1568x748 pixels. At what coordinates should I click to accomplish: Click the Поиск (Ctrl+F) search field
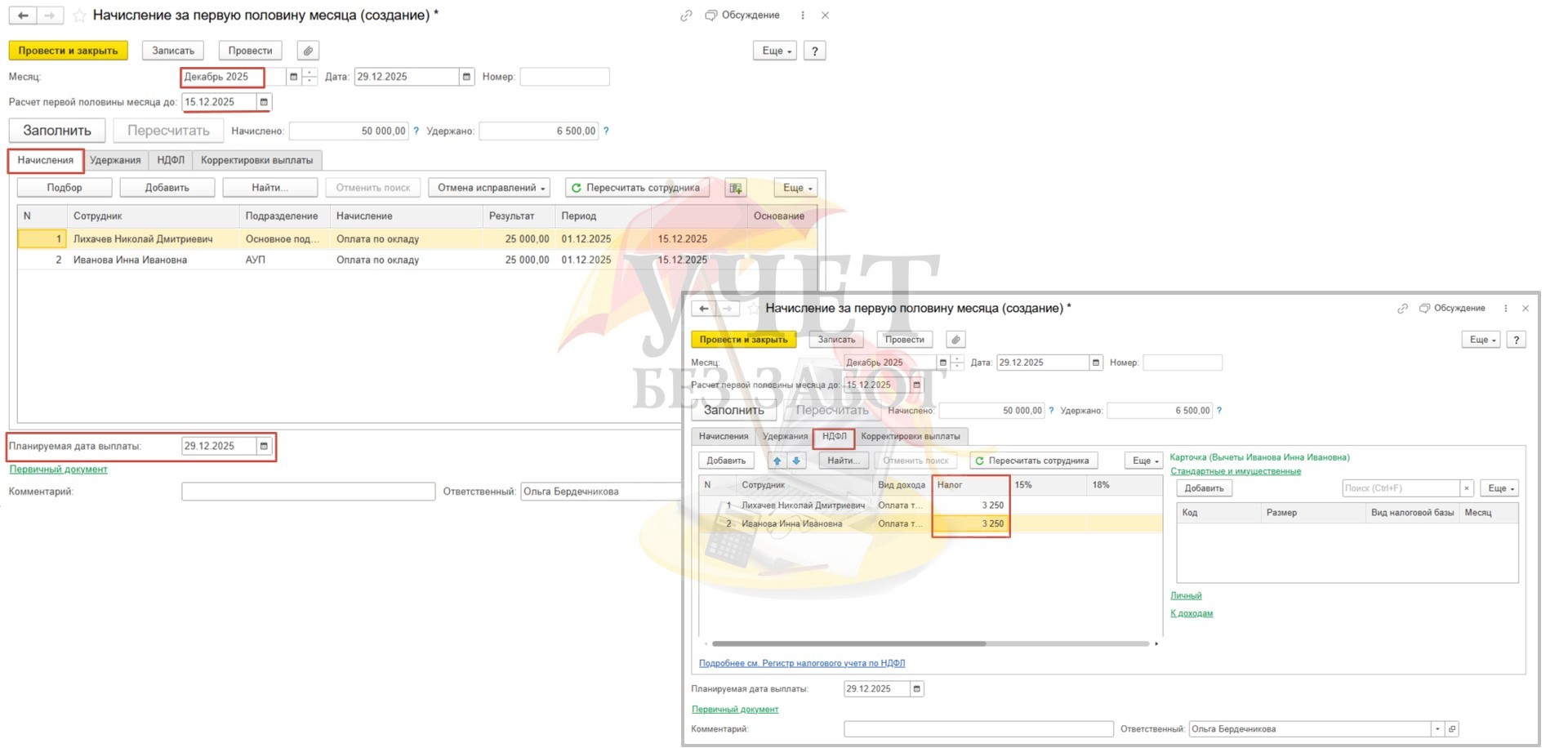1401,488
